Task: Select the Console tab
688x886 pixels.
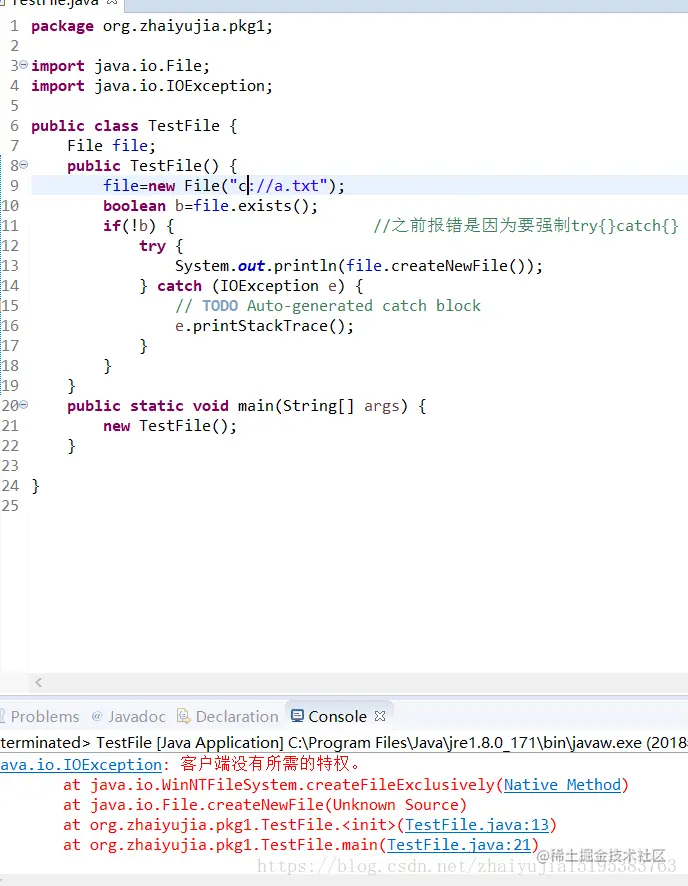Action: click(337, 716)
